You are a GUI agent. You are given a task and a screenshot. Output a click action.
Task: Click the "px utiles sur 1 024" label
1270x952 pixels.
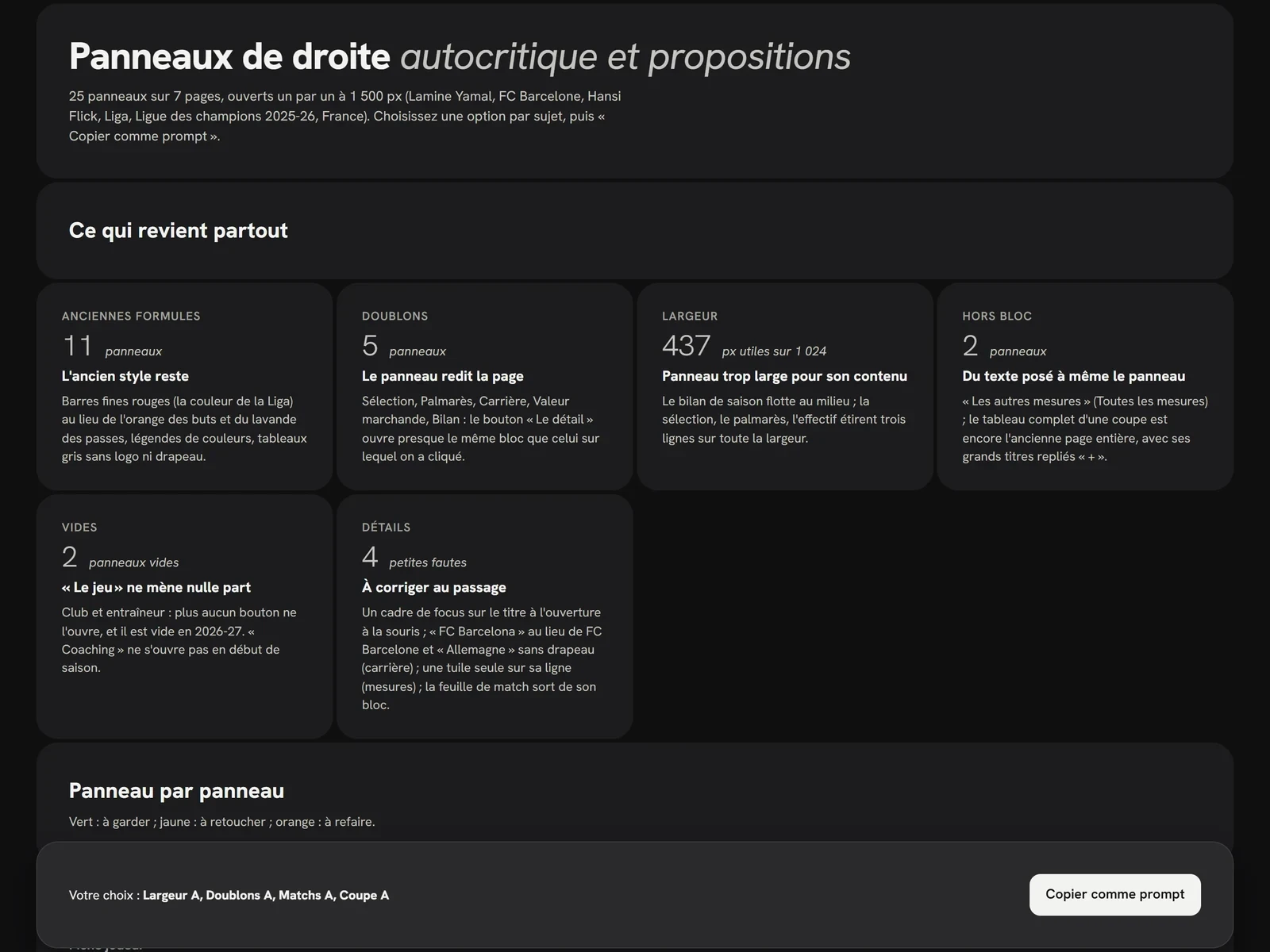(x=774, y=351)
